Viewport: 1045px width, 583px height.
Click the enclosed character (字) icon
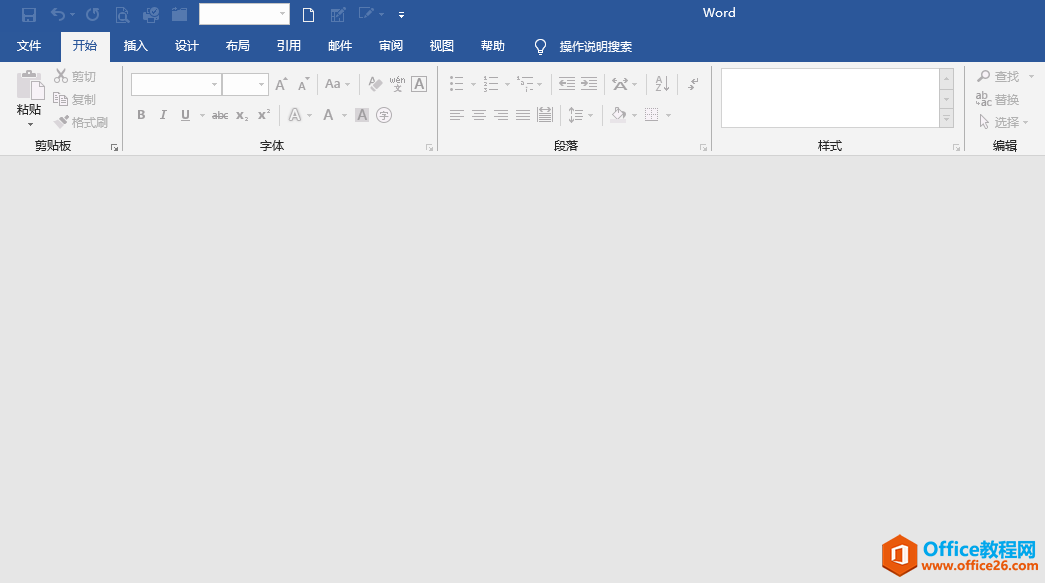point(384,115)
